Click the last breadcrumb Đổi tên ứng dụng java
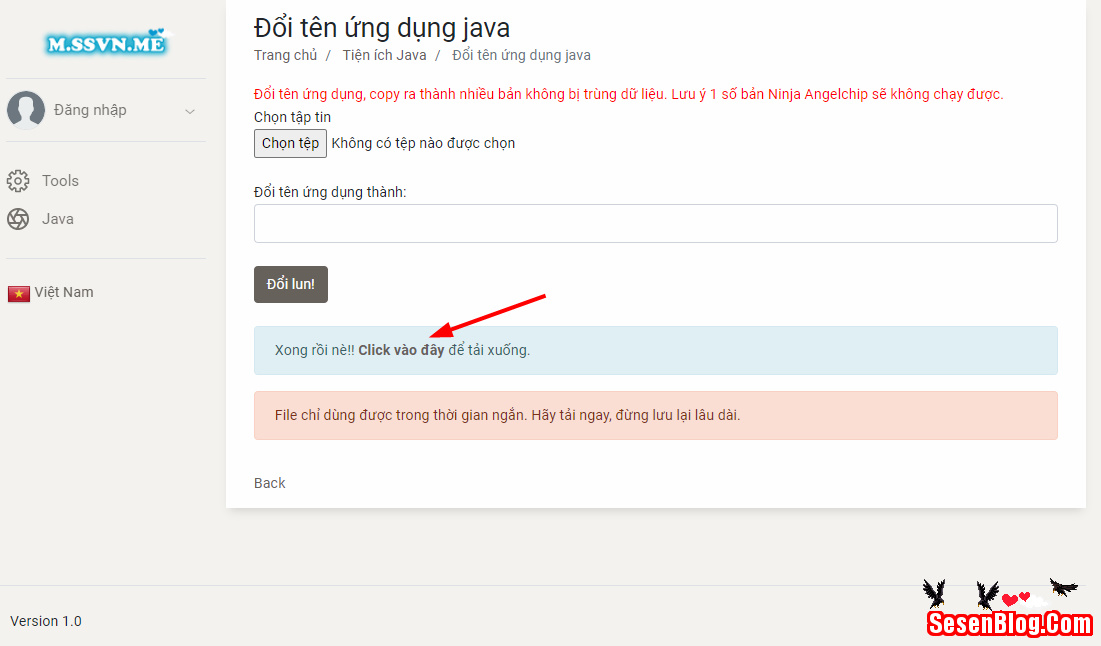1101x646 pixels. [x=521, y=55]
